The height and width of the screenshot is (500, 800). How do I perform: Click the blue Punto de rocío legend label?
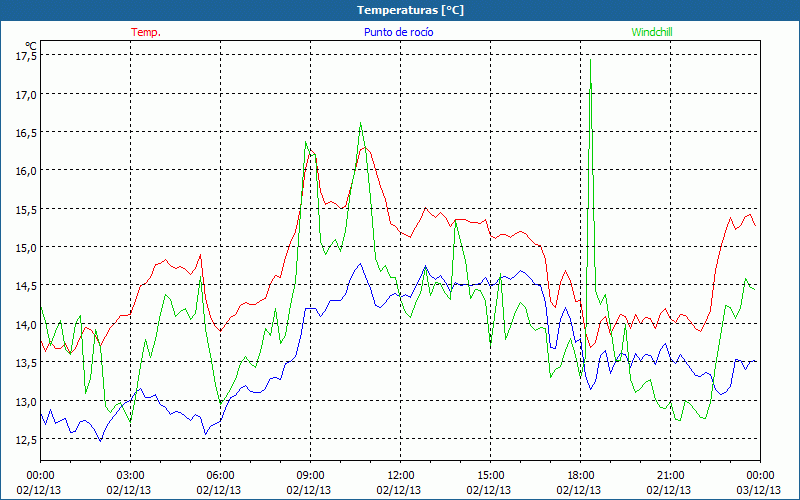(x=398, y=32)
